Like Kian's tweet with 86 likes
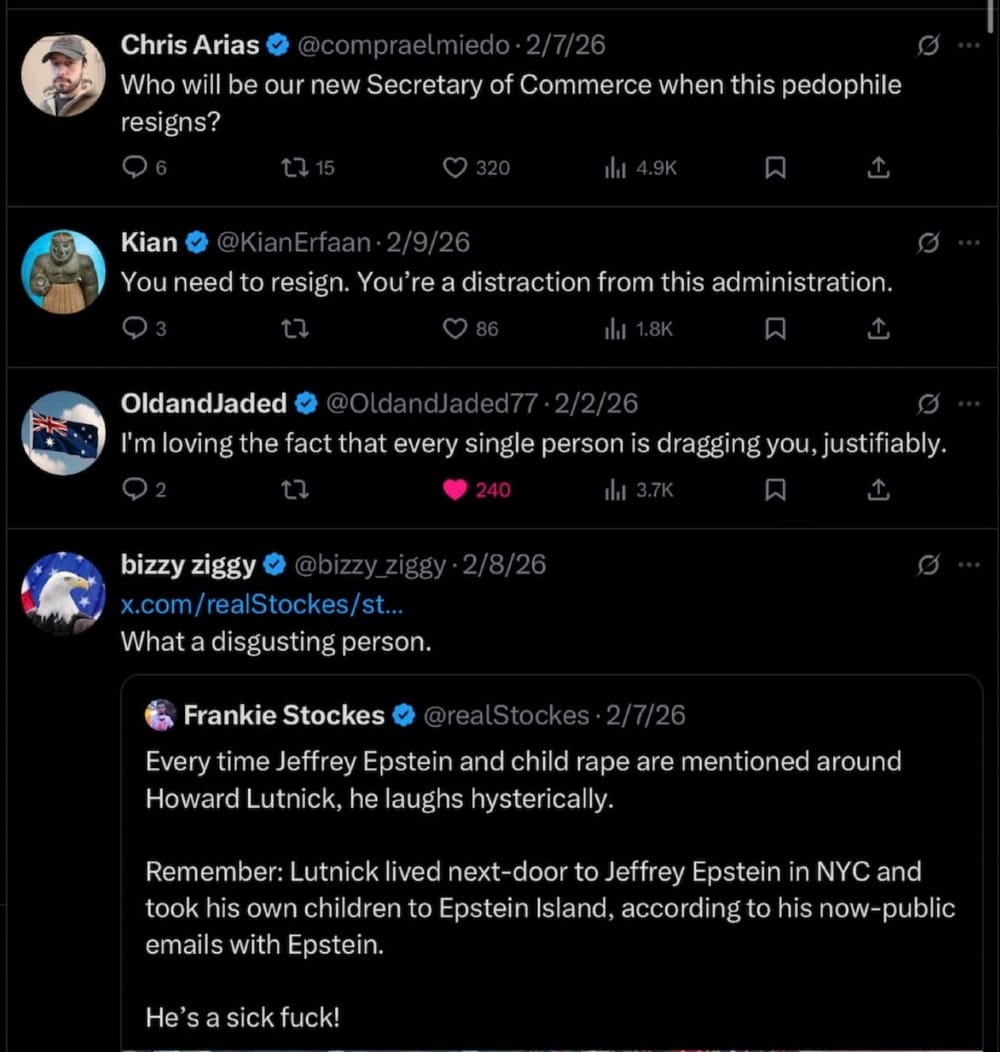Screen dimensions: 1000x1052 pyautogui.click(x=455, y=328)
